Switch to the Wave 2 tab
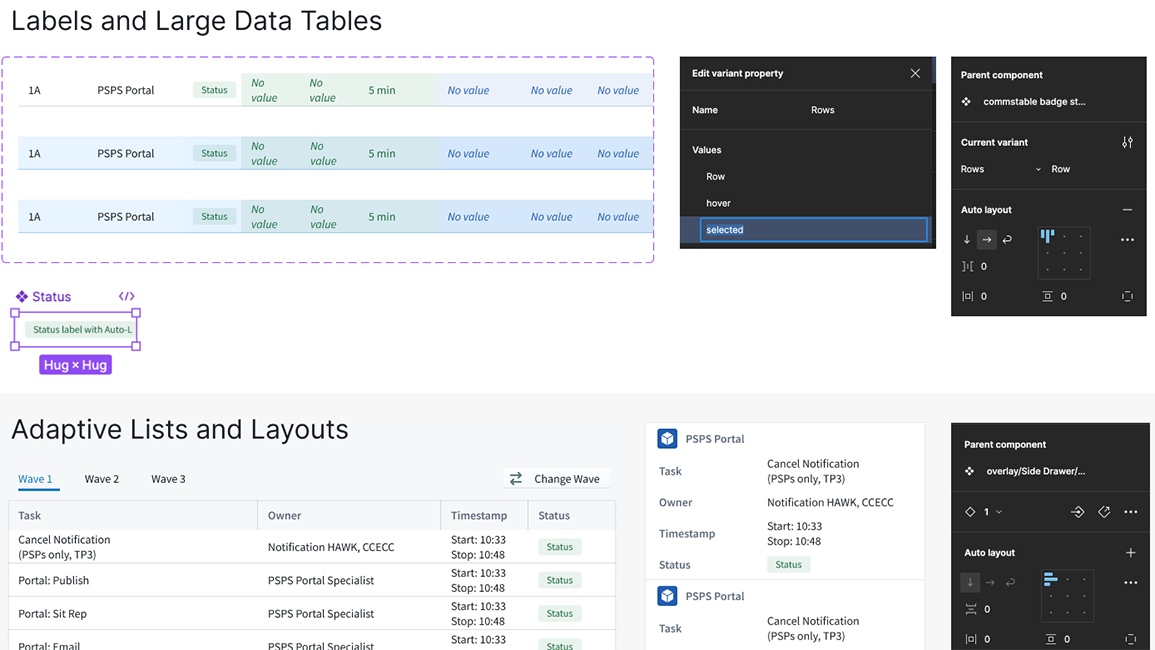 coord(101,479)
